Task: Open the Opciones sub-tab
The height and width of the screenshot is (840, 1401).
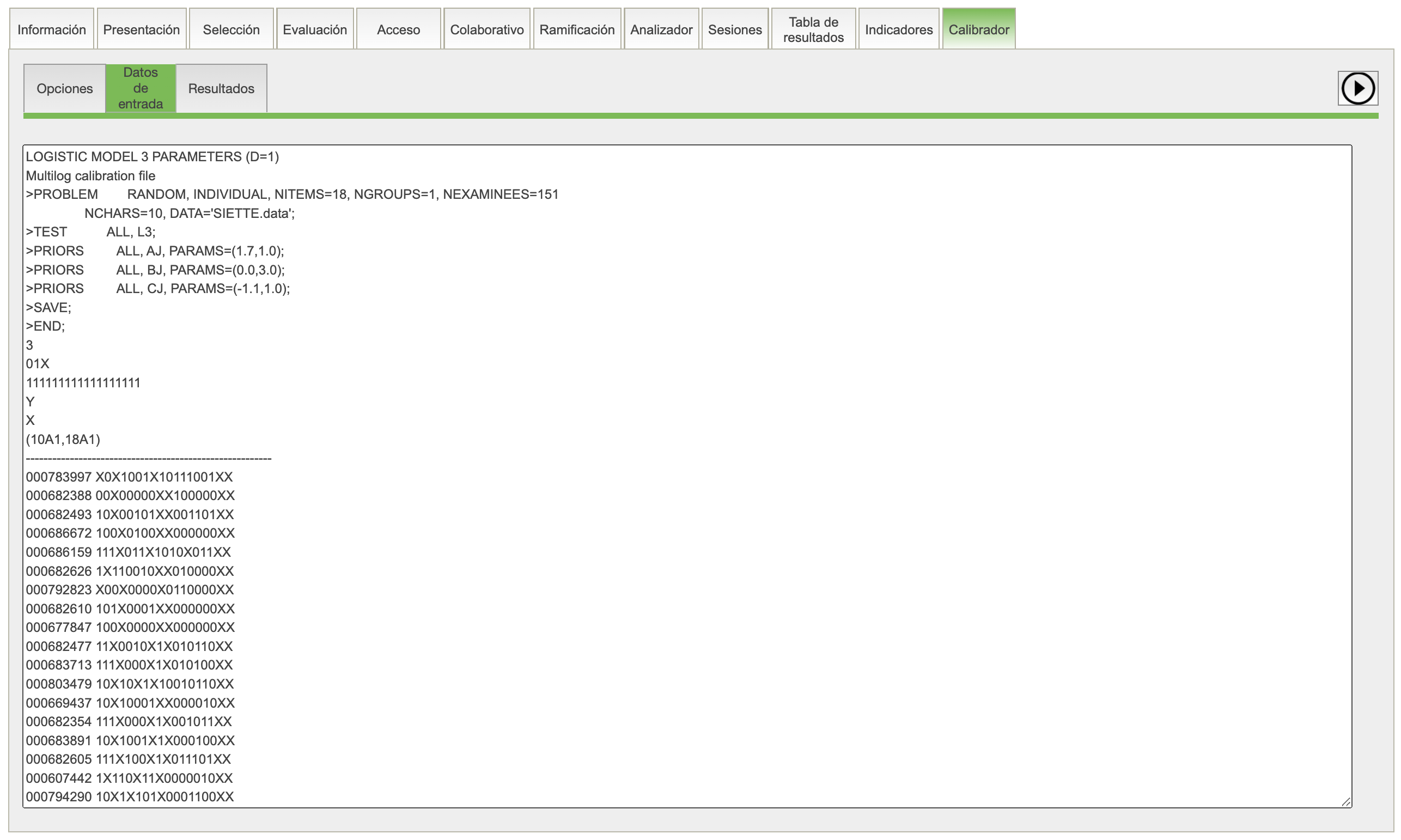Action: click(x=64, y=89)
